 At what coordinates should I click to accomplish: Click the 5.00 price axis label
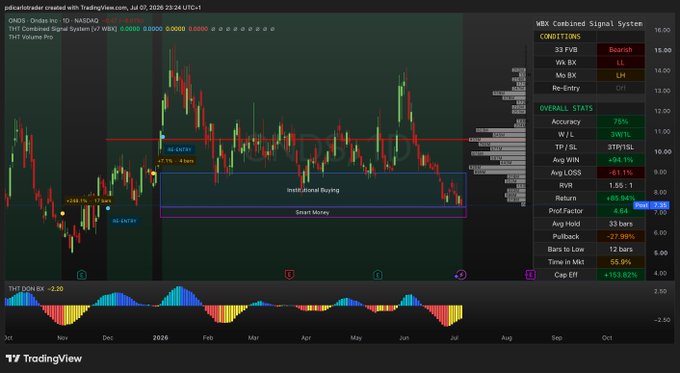tap(660, 253)
